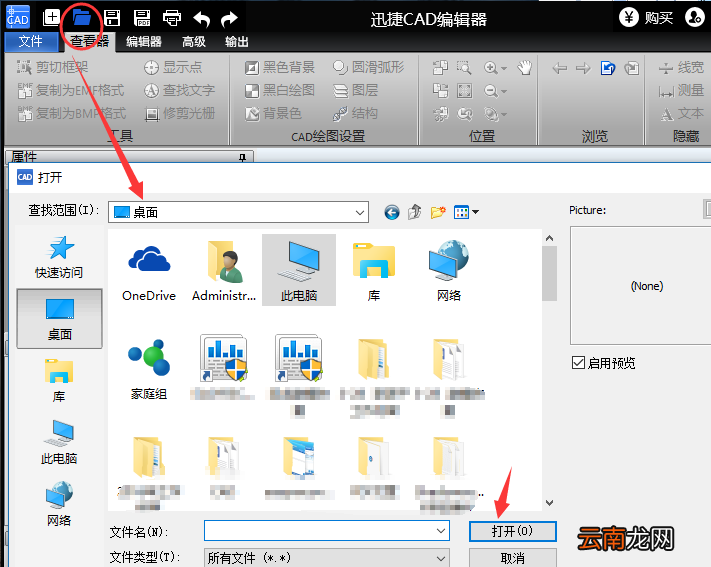Select the 家庭组 item
711x567 pixels.
[149, 370]
